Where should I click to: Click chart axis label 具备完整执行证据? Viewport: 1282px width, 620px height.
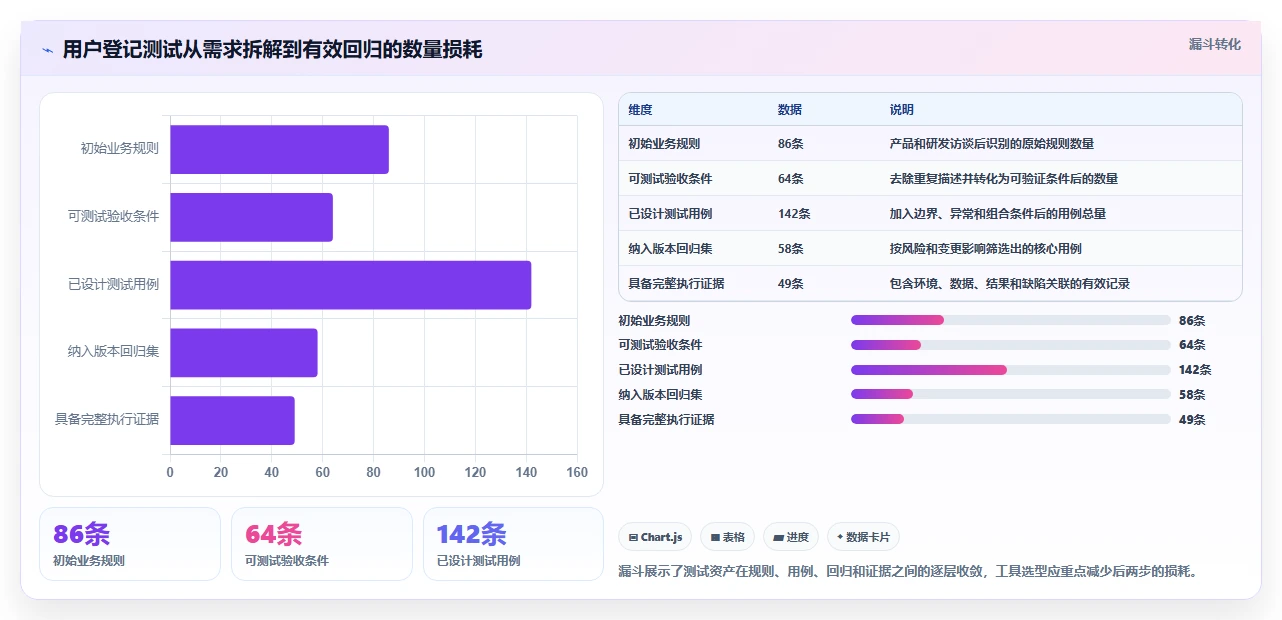pos(107,420)
